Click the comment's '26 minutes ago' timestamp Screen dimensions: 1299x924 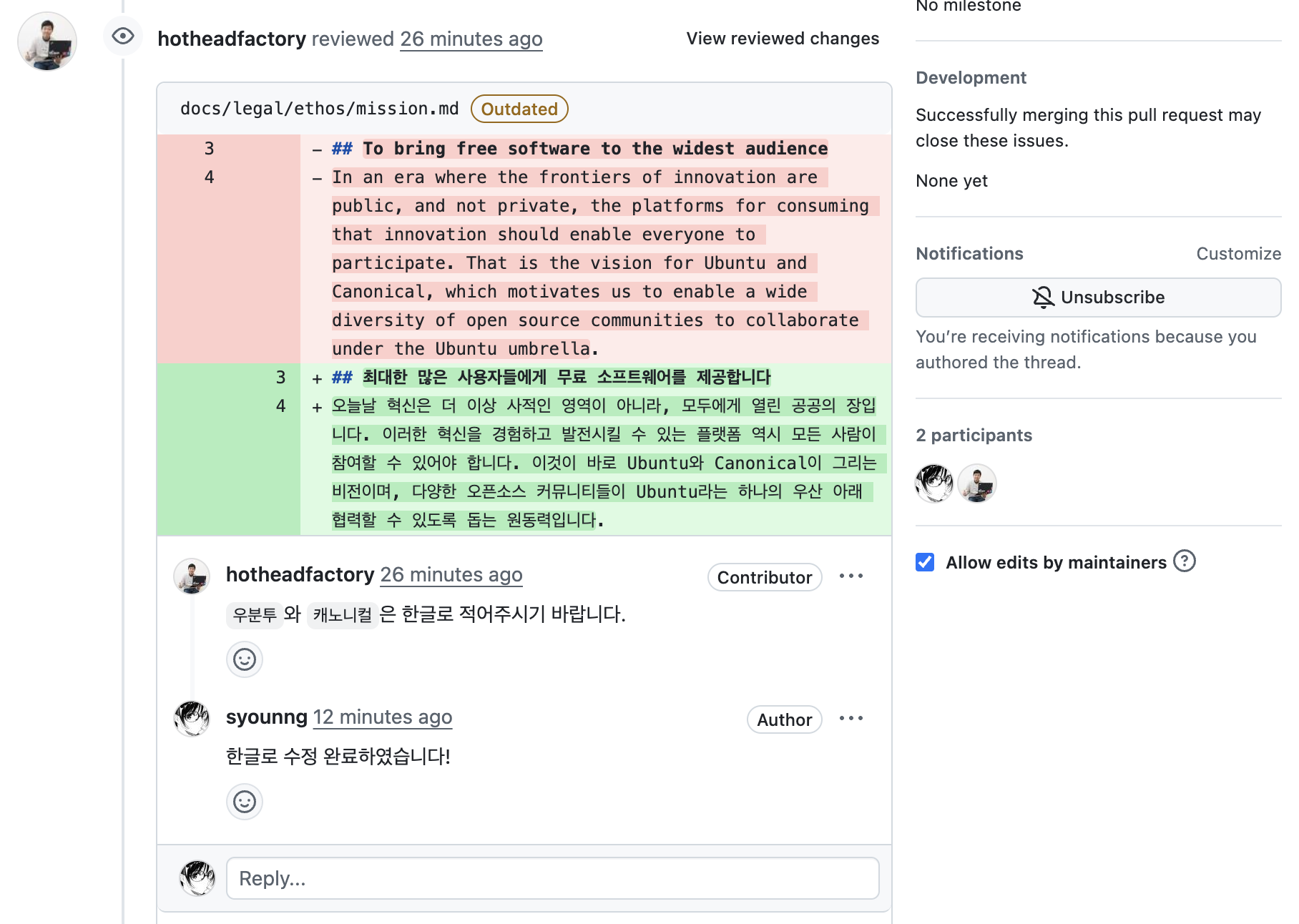[x=451, y=574]
